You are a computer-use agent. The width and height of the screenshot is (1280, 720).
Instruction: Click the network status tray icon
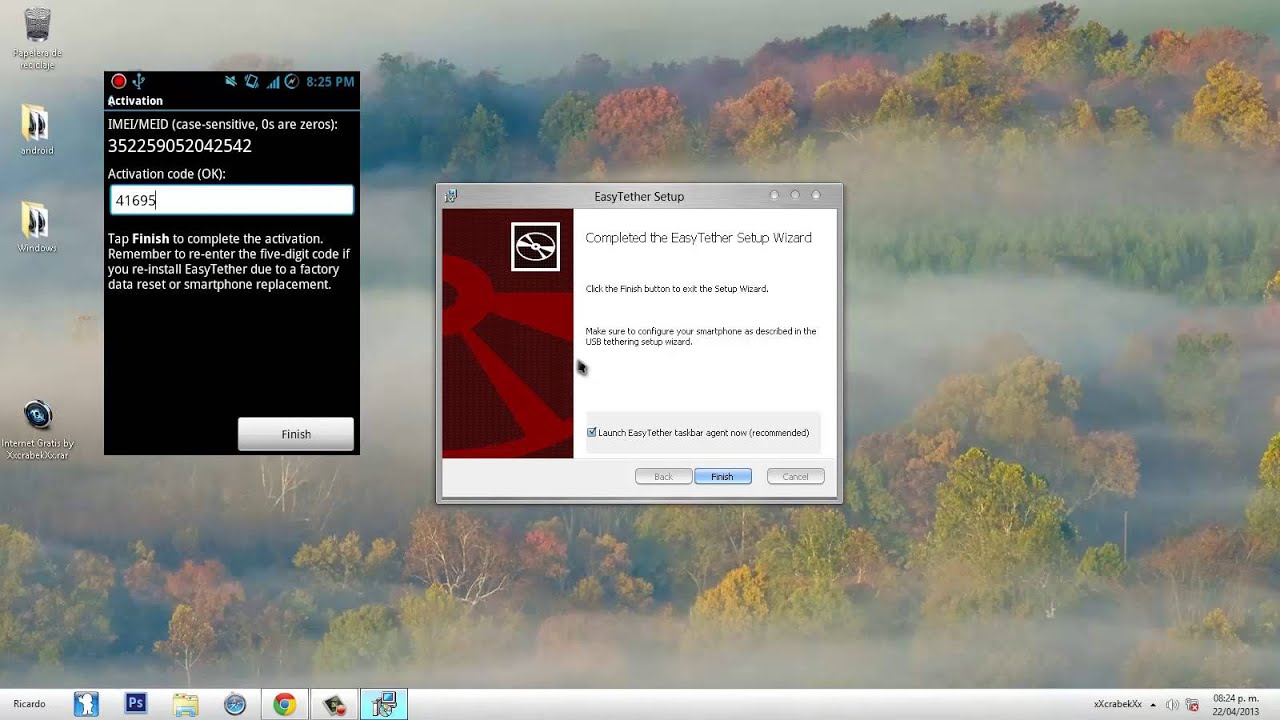pos(1194,704)
